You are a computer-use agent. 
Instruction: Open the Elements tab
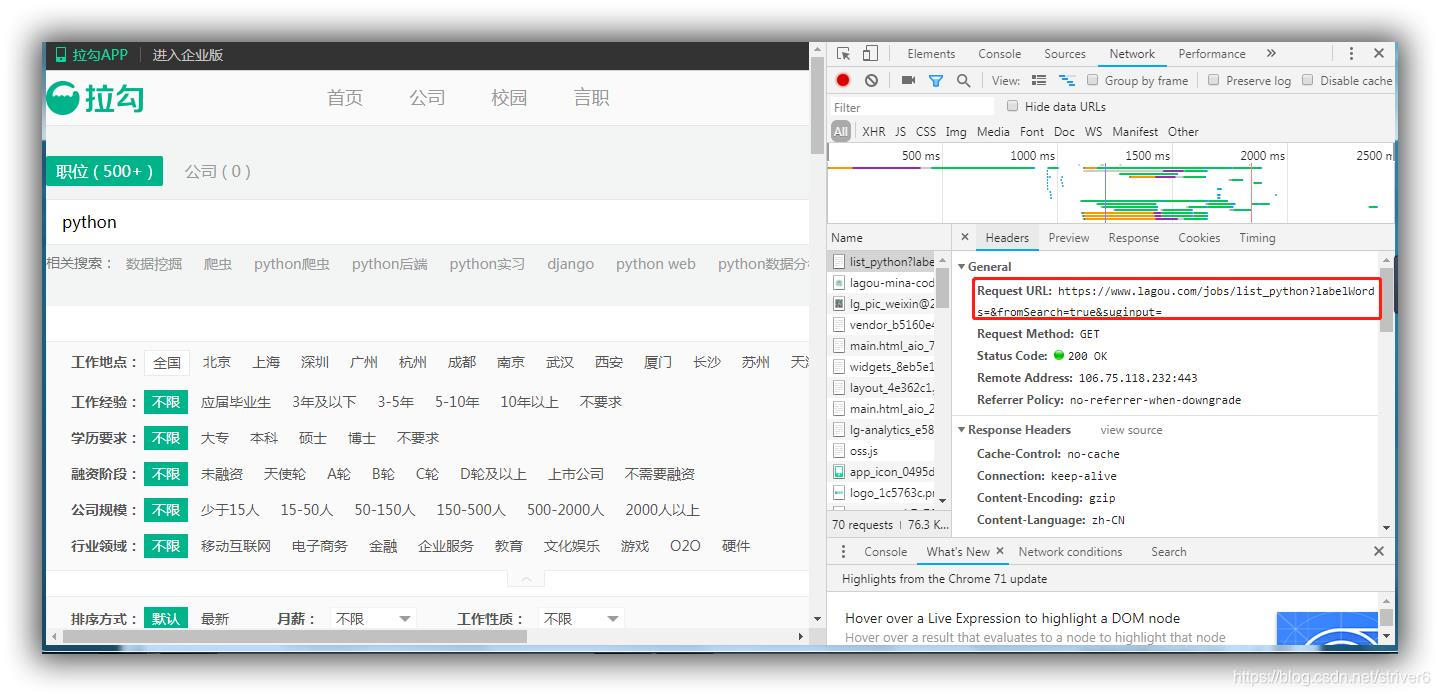[x=931, y=54]
